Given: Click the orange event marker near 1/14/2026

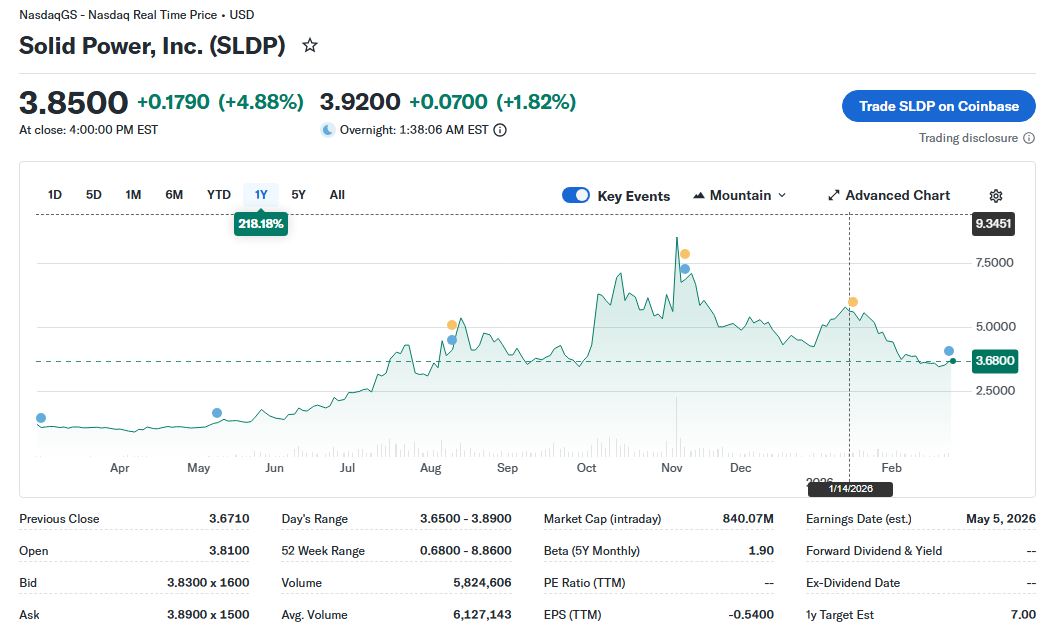Looking at the screenshot, I should (853, 302).
